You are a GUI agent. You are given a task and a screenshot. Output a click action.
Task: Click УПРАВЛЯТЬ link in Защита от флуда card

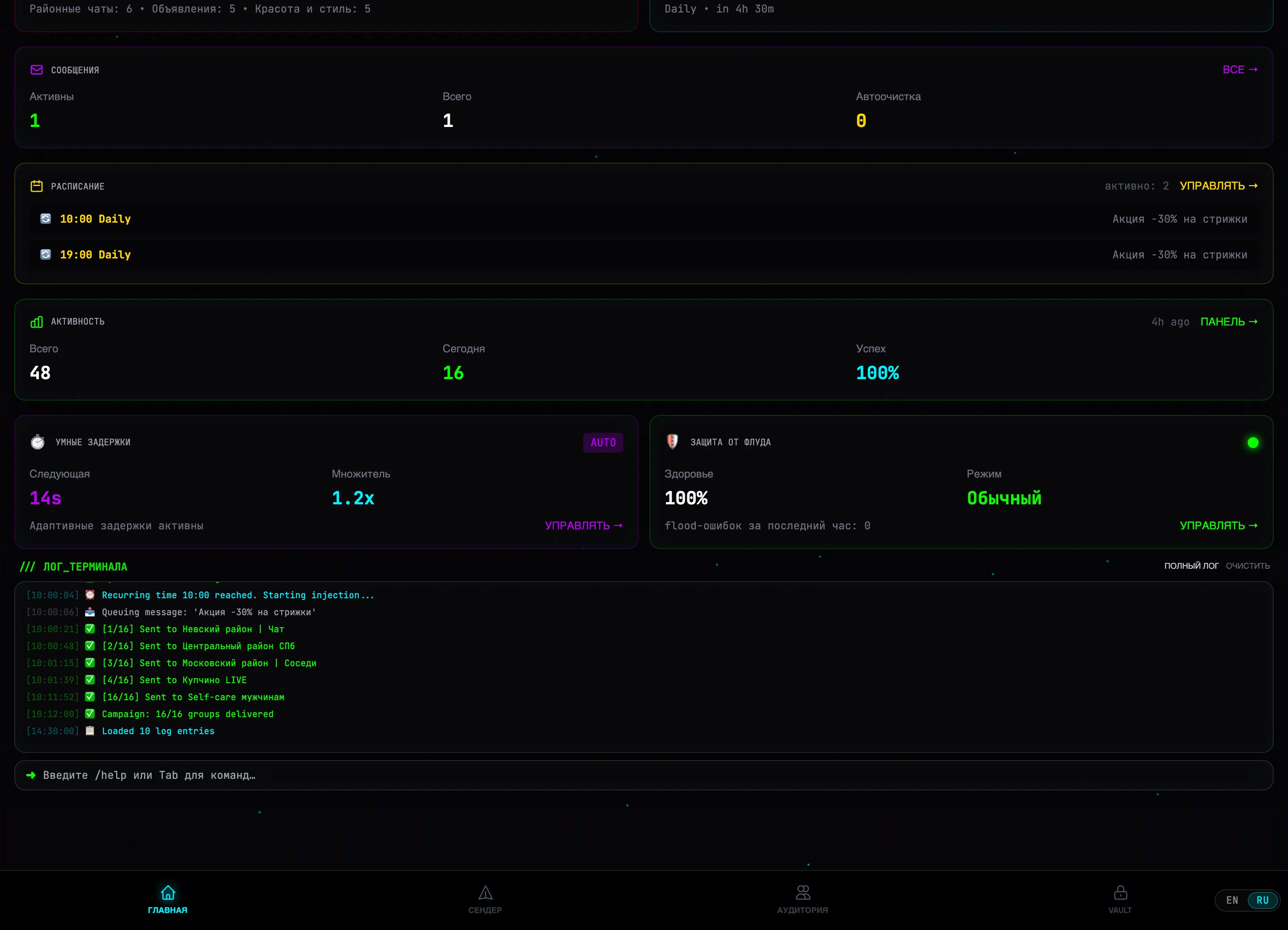(x=1219, y=525)
